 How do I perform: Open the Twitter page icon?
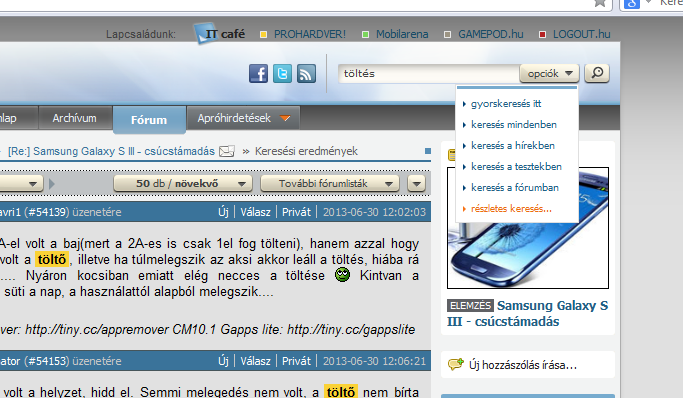[282, 74]
